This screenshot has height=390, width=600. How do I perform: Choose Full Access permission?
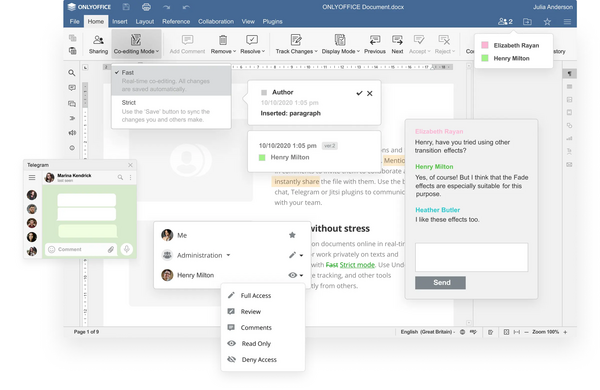click(x=263, y=295)
